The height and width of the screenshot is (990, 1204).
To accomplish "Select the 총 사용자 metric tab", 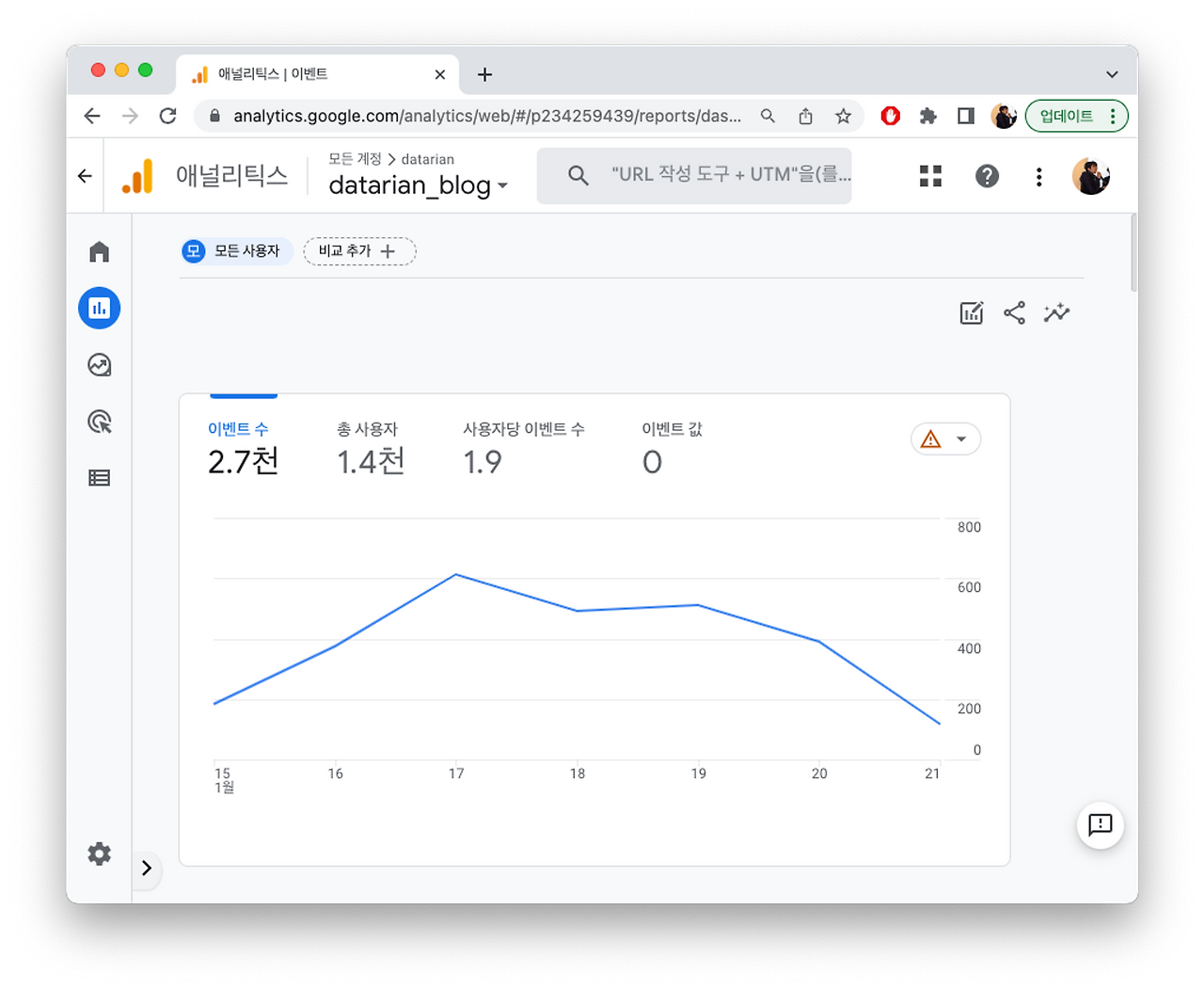I will point(371,449).
